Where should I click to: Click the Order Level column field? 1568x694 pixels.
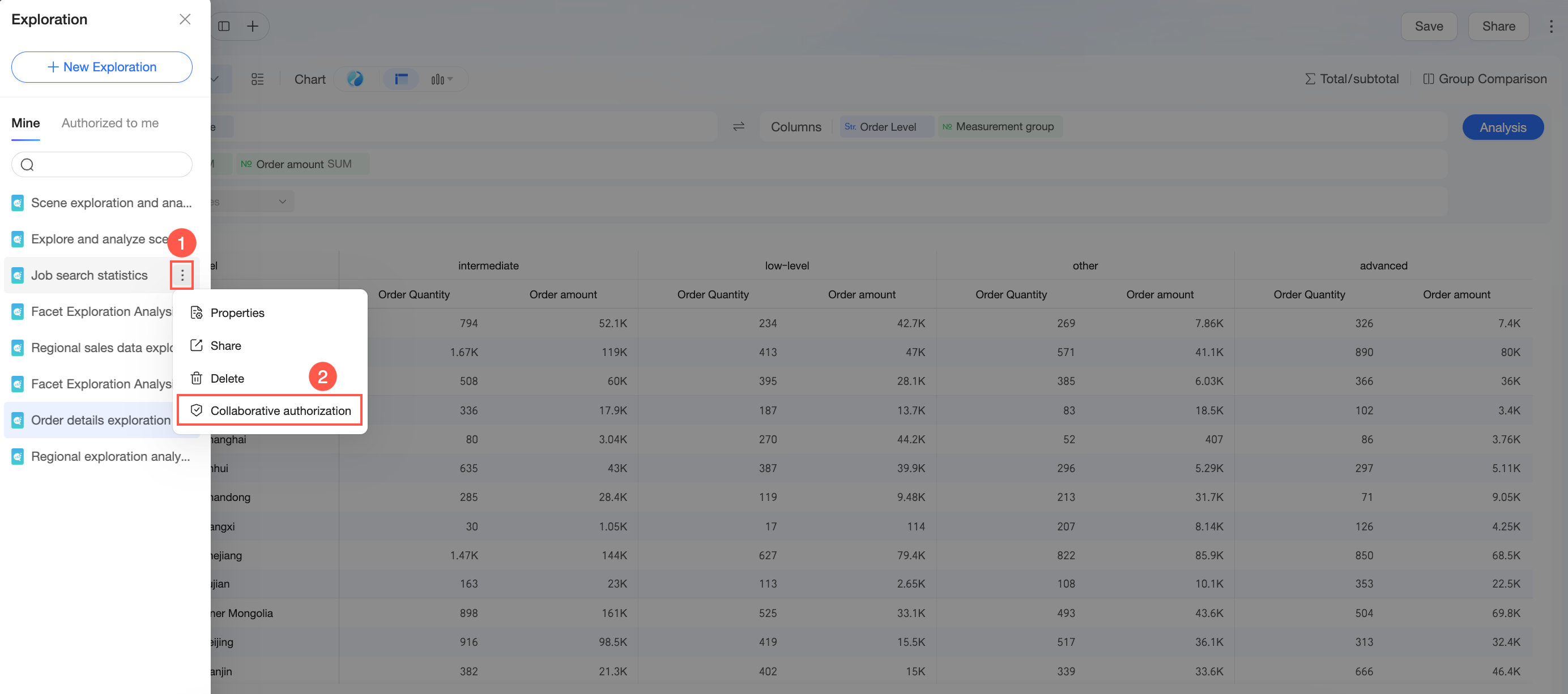pos(887,126)
